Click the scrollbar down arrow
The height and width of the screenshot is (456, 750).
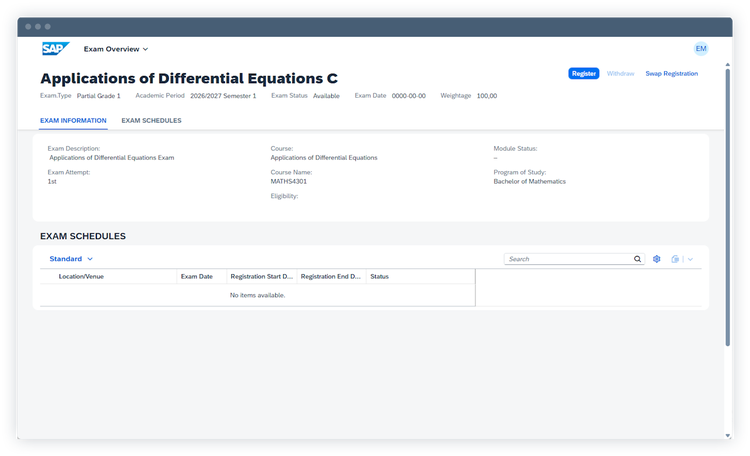(x=728, y=435)
